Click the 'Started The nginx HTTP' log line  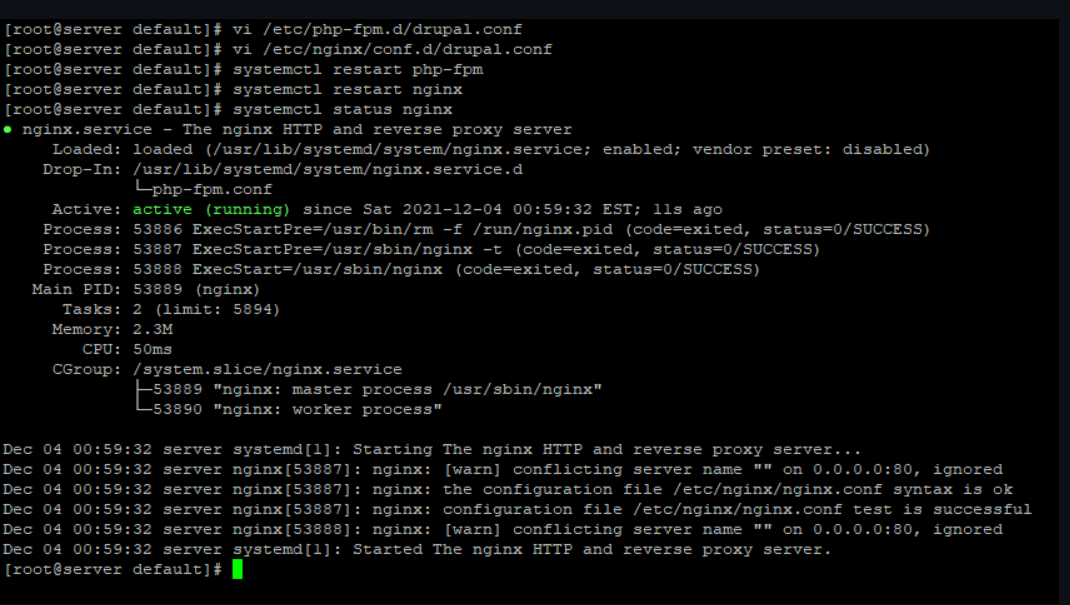(417, 549)
